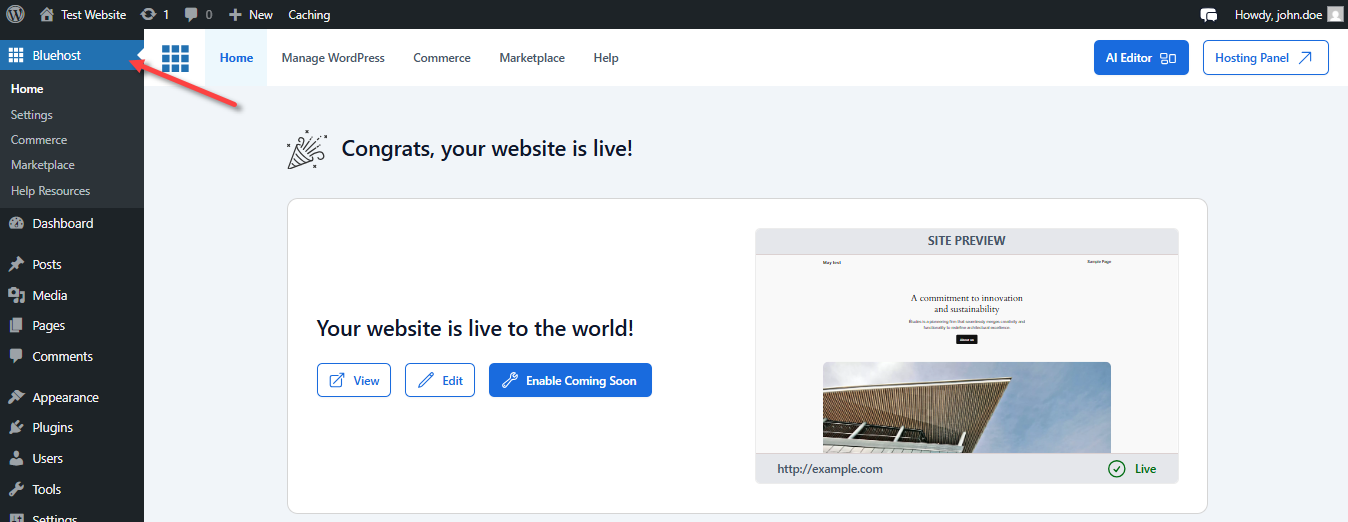Open Commerce in the sidebar submenu
This screenshot has height=522, width=1348.
click(x=39, y=140)
